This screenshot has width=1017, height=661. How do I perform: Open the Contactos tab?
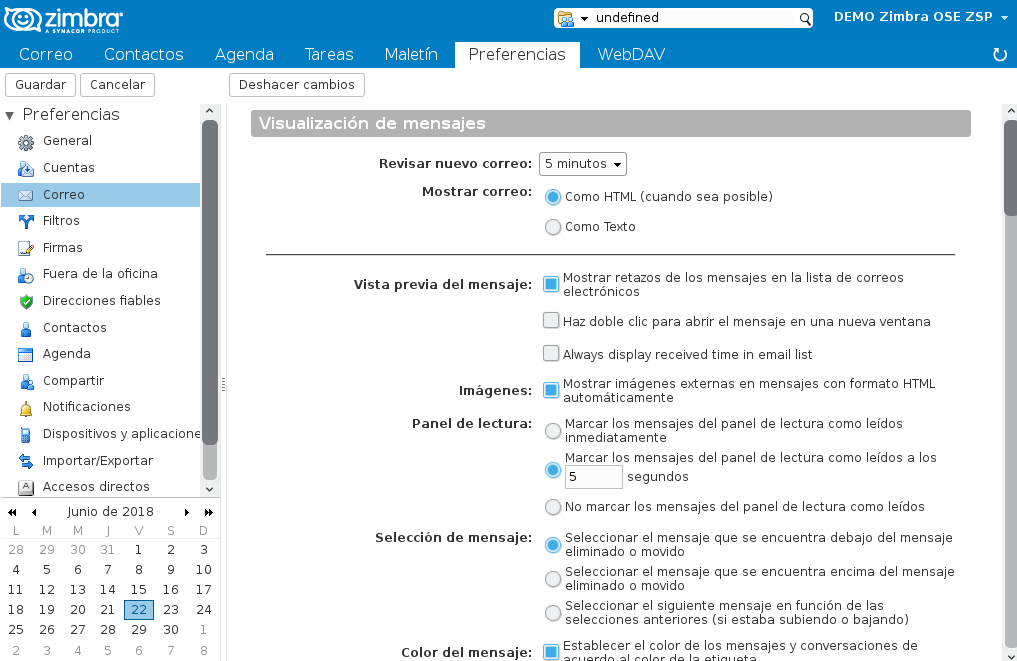click(144, 54)
